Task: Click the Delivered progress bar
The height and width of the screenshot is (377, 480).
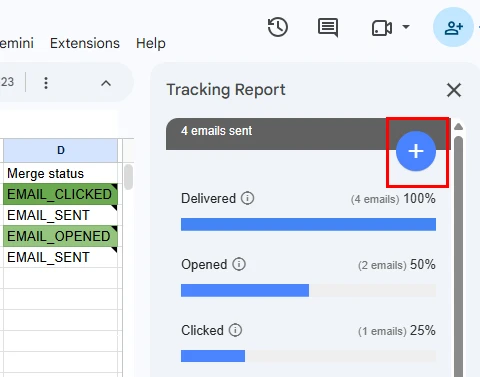Action: point(308,224)
